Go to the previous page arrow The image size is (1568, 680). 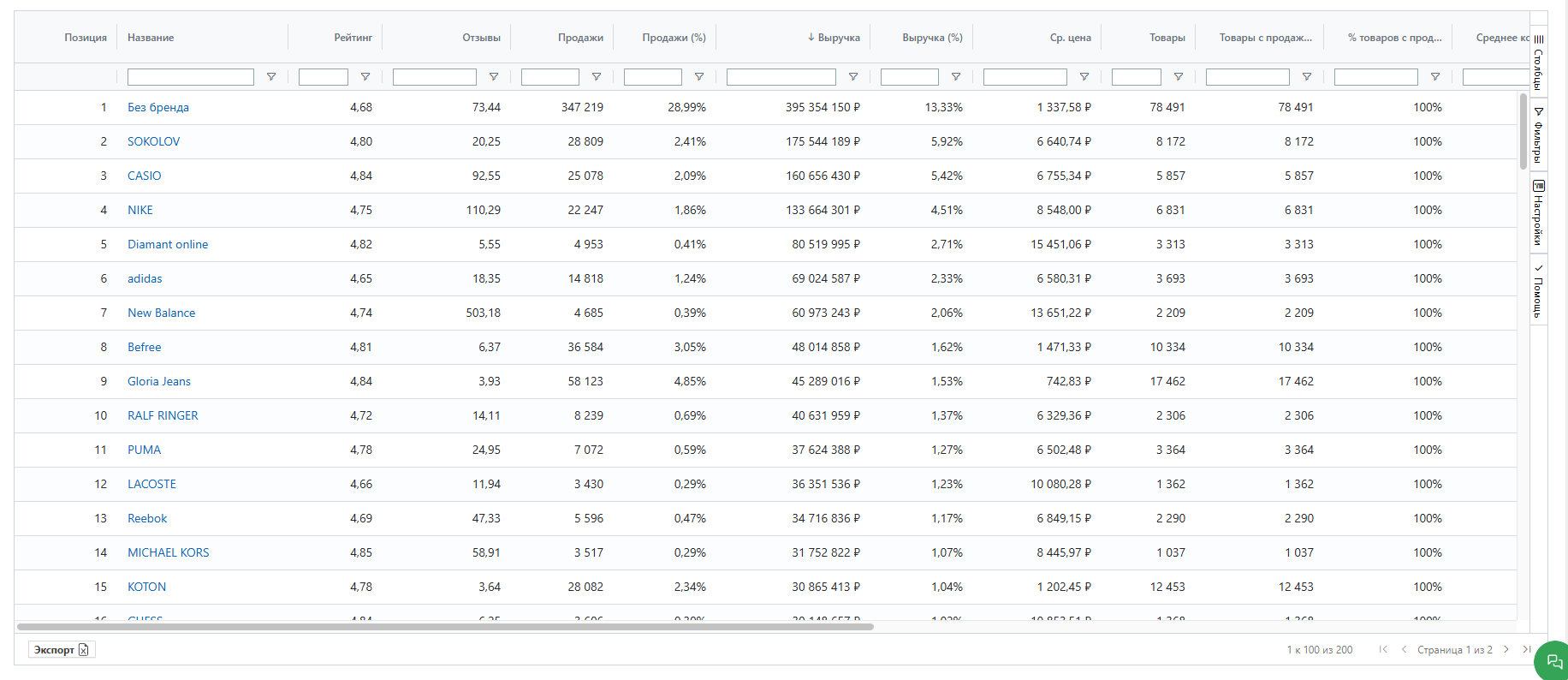(x=1404, y=649)
